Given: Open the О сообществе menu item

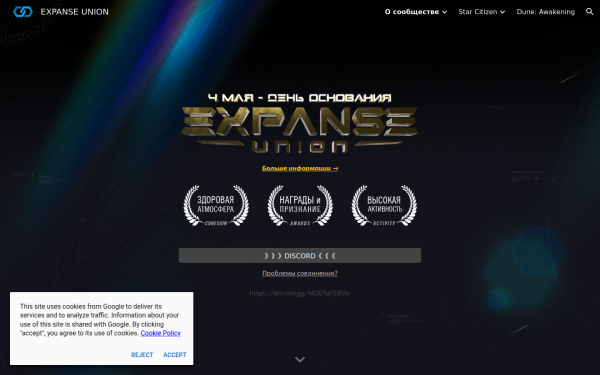Looking at the screenshot, I should 412,12.
